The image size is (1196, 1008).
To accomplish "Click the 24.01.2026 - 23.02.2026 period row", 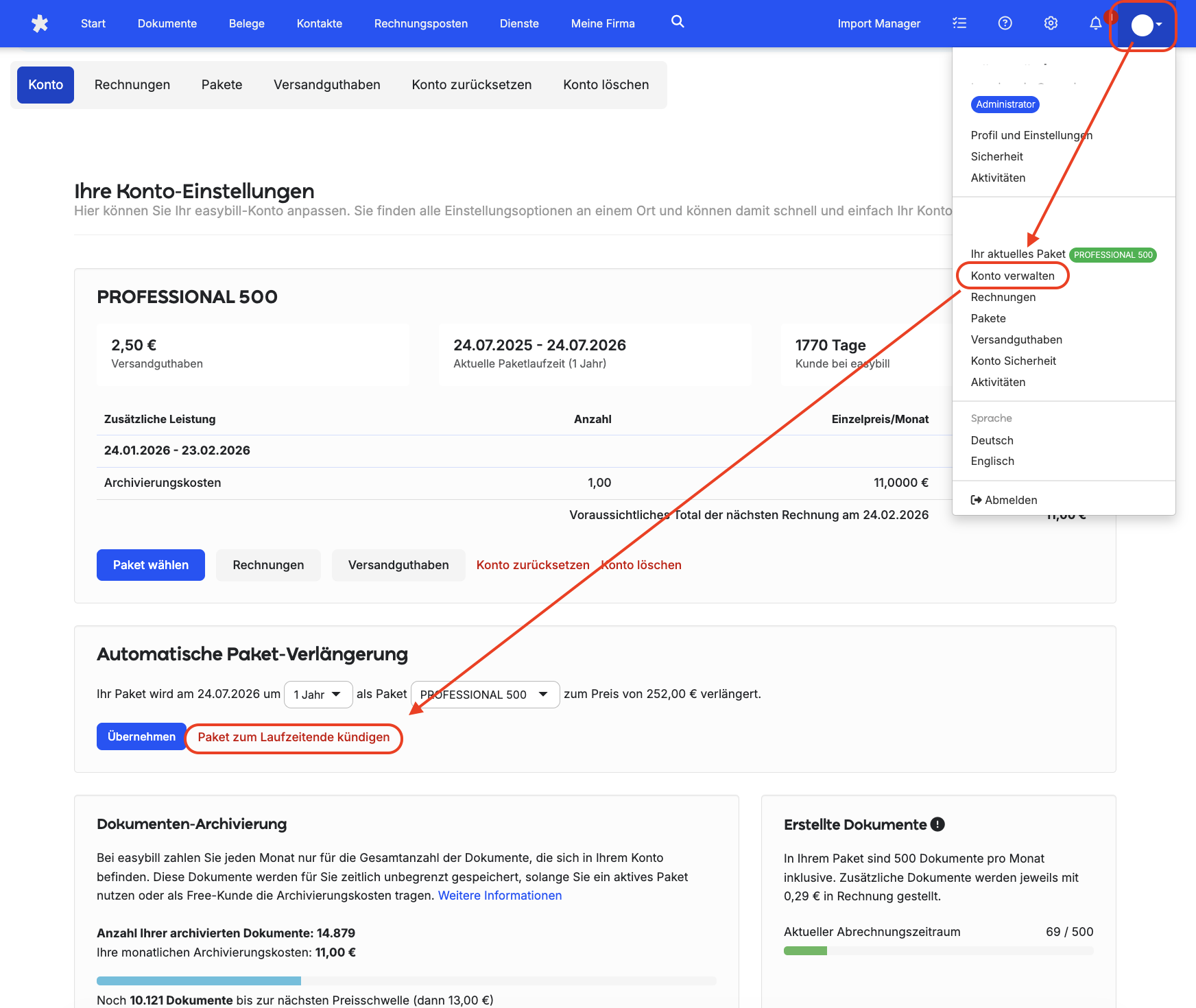I will pyautogui.click(x=177, y=451).
